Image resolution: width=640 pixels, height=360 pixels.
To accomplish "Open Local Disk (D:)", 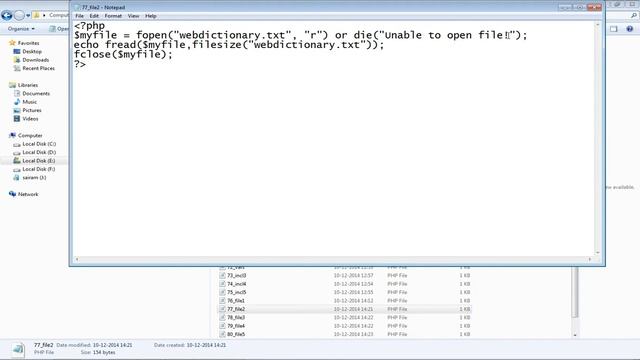I will pyautogui.click(x=39, y=152).
